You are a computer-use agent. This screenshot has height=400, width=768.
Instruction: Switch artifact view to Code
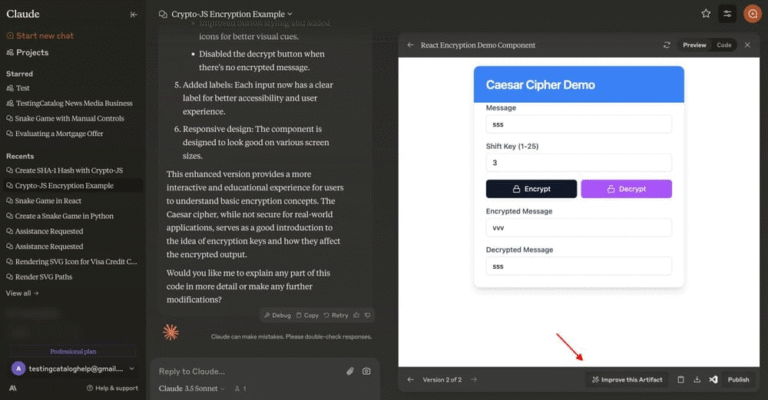tap(724, 45)
